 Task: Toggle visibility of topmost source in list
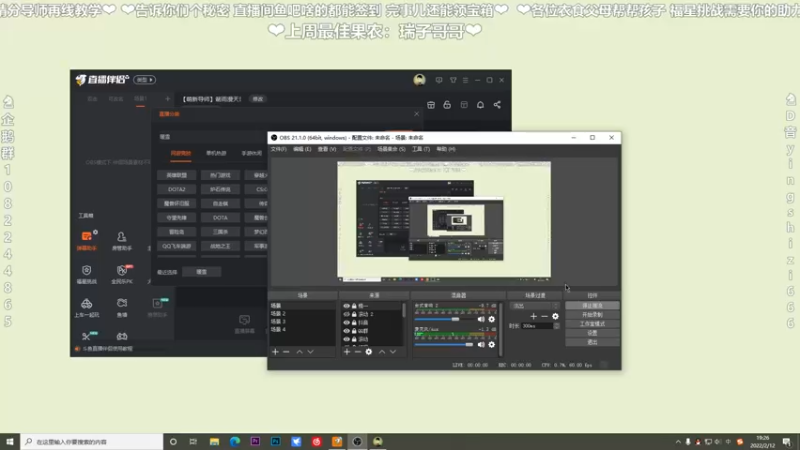(346, 306)
